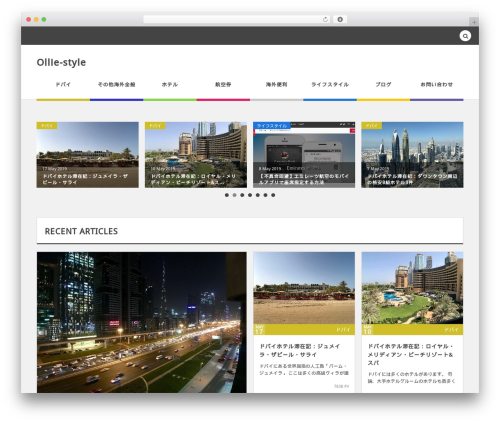Click ドバイ label on MAY 17 card
500x423 pixels.
click(x=343, y=330)
